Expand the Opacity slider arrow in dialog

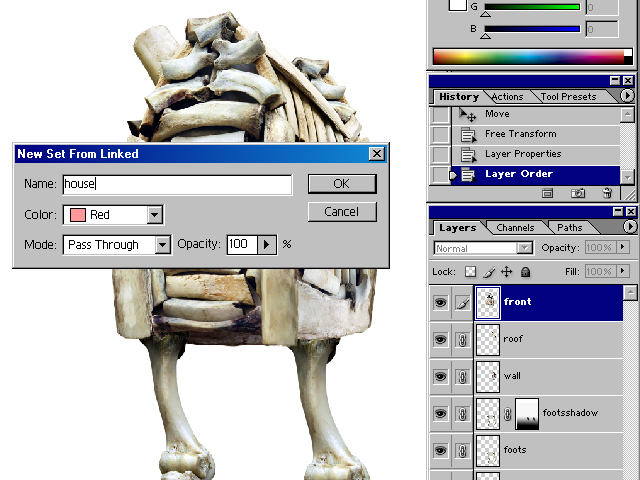tap(266, 245)
